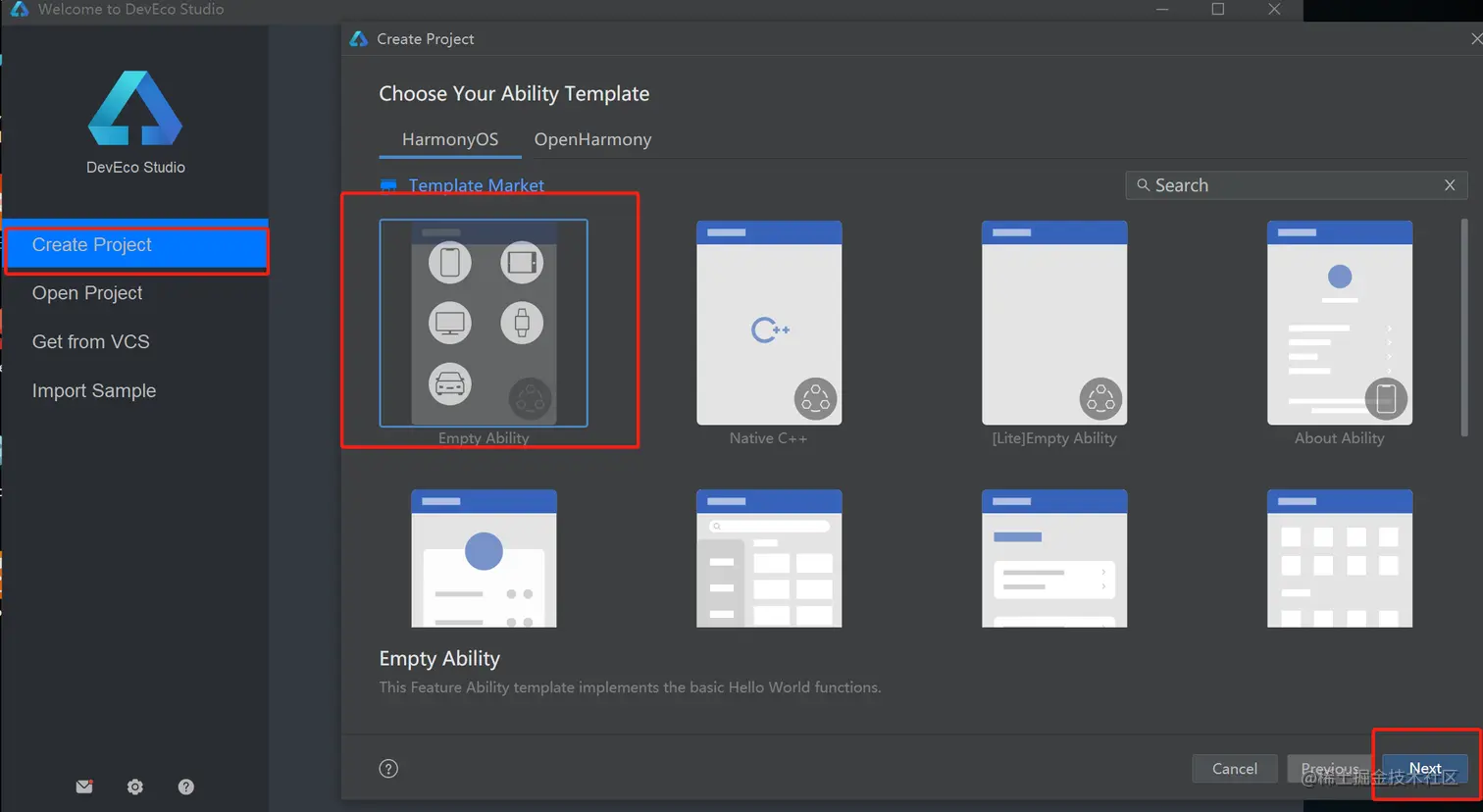Click the Cancel button
This screenshot has height=812, width=1483.
[x=1235, y=769]
